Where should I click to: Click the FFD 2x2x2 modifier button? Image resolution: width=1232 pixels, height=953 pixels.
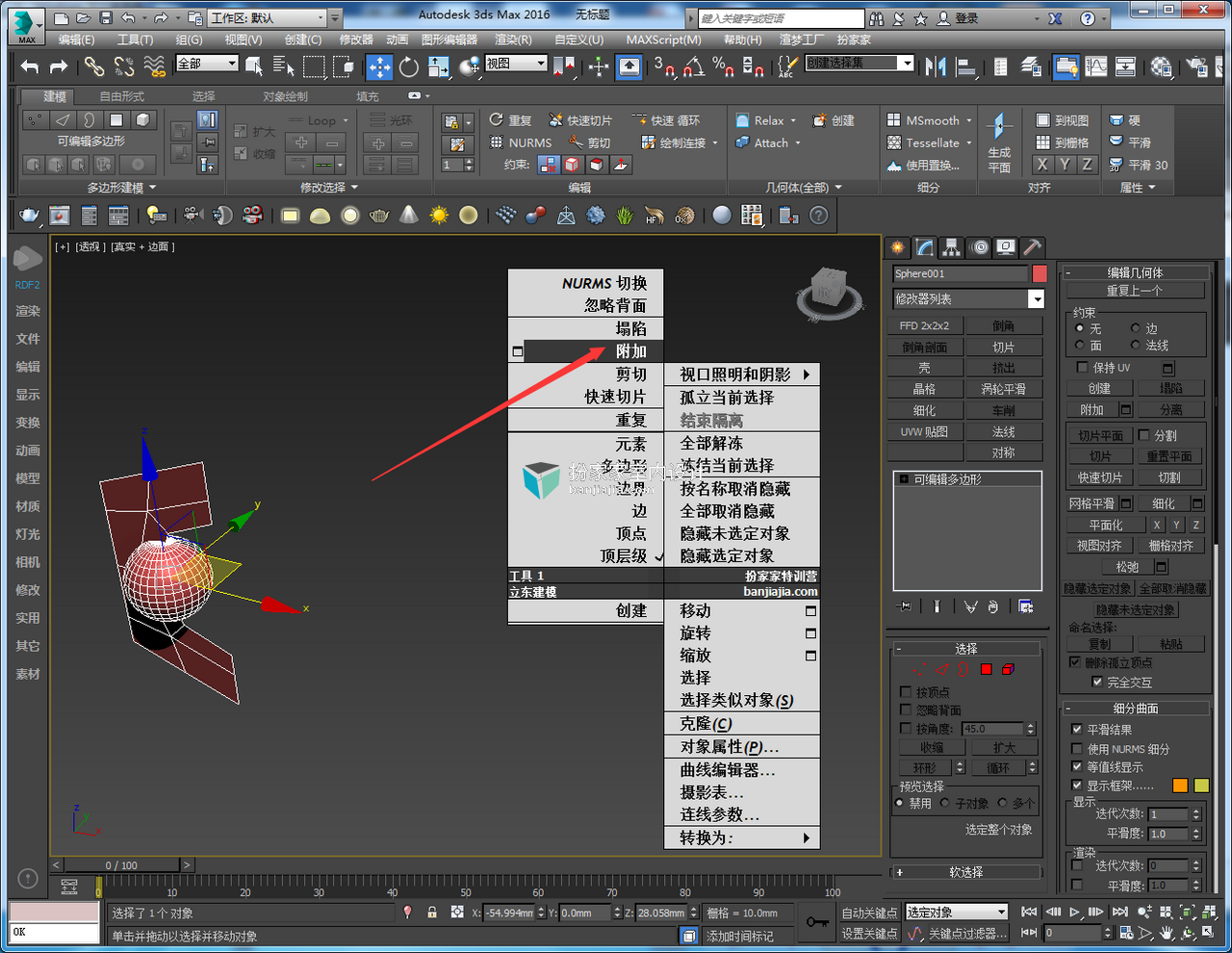[924, 325]
